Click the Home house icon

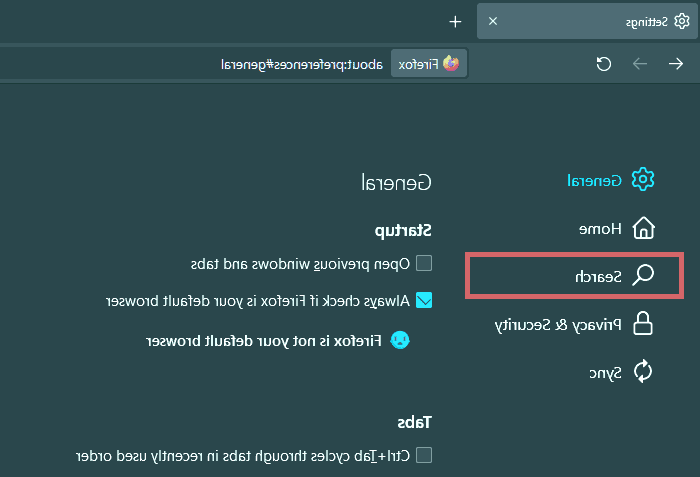pyautogui.click(x=644, y=228)
